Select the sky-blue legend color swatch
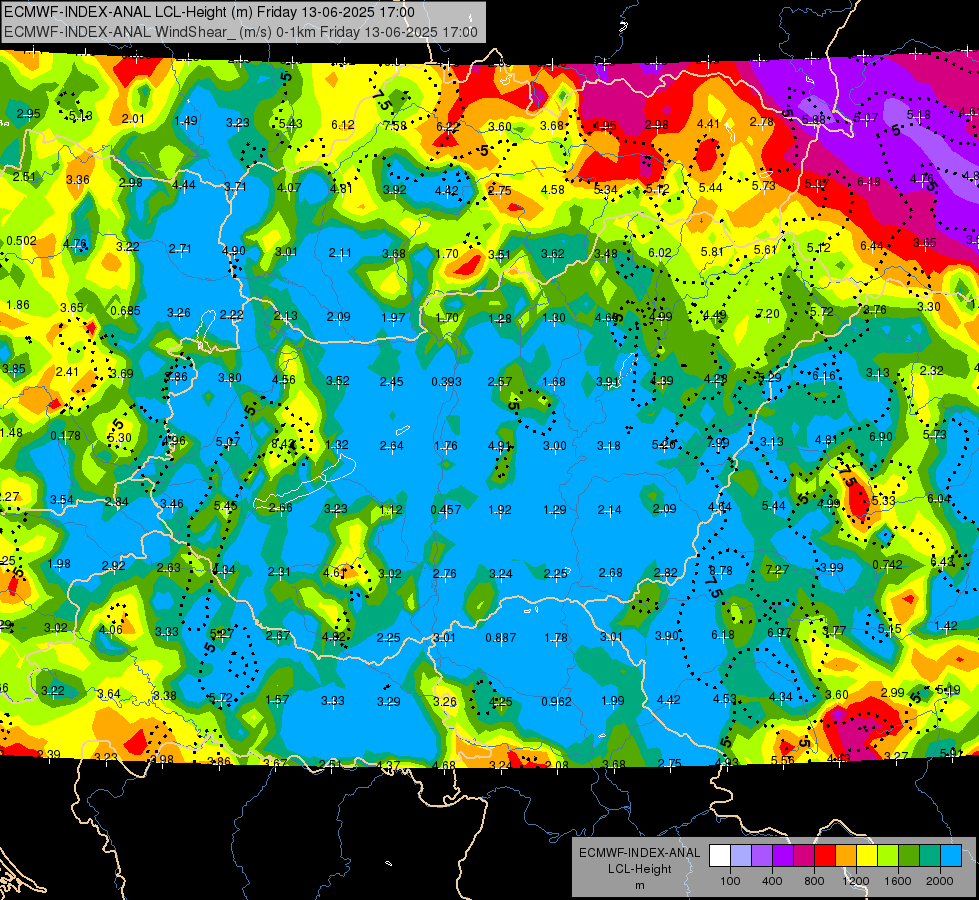The image size is (979, 900). click(952, 856)
